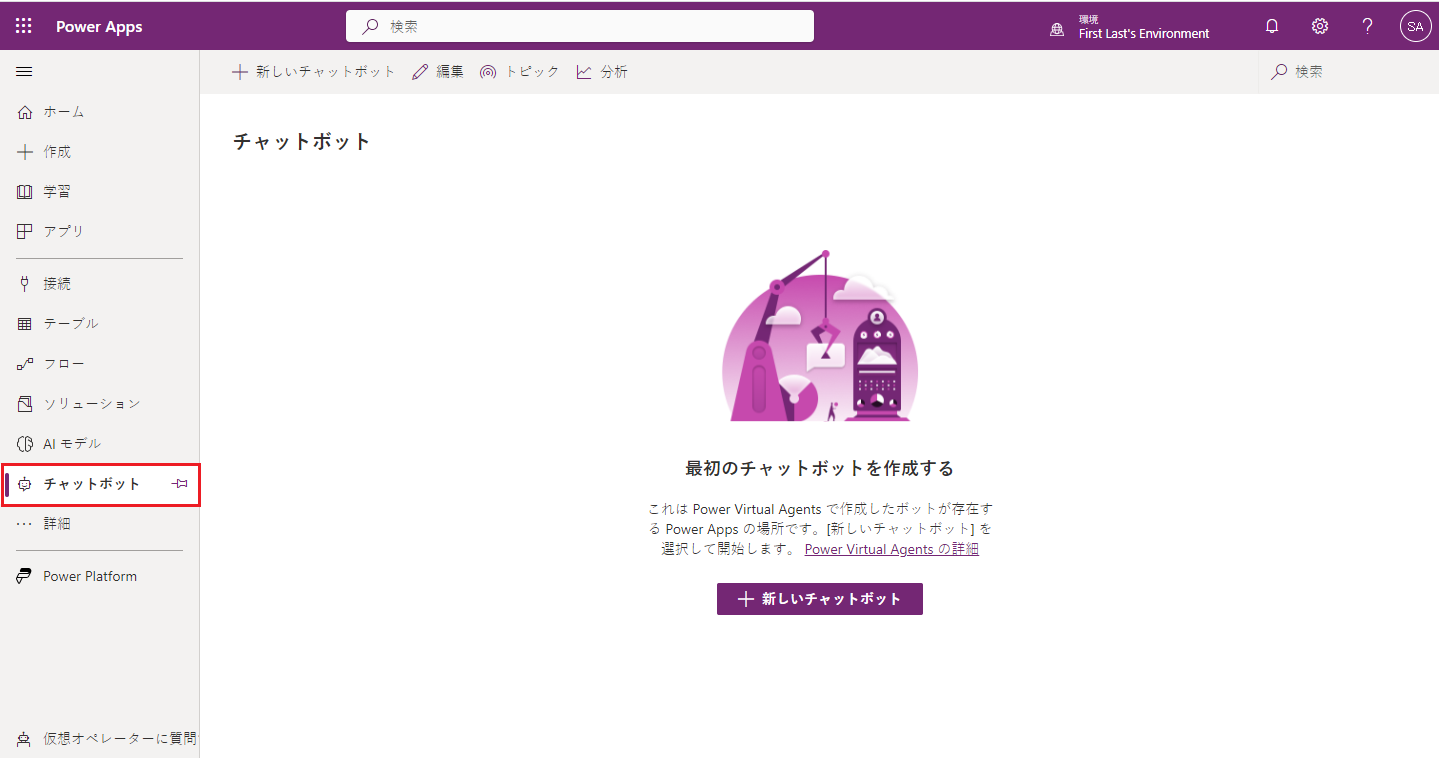The width and height of the screenshot is (1439, 758).
Task: Collapse the left navigation hamburger menu
Action: coord(25,72)
